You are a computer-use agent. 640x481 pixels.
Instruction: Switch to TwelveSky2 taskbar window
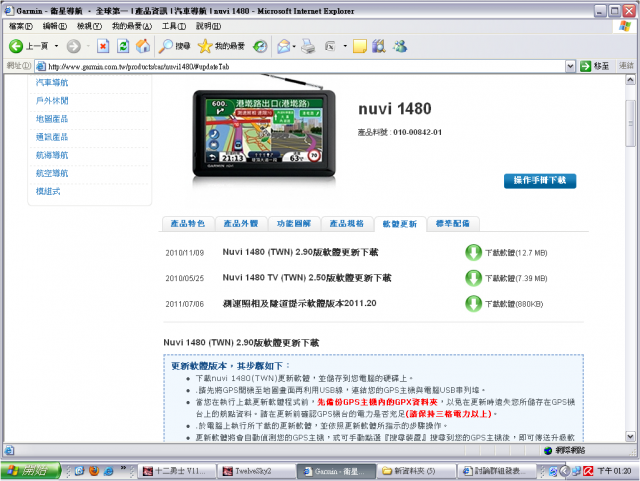click(x=255, y=471)
